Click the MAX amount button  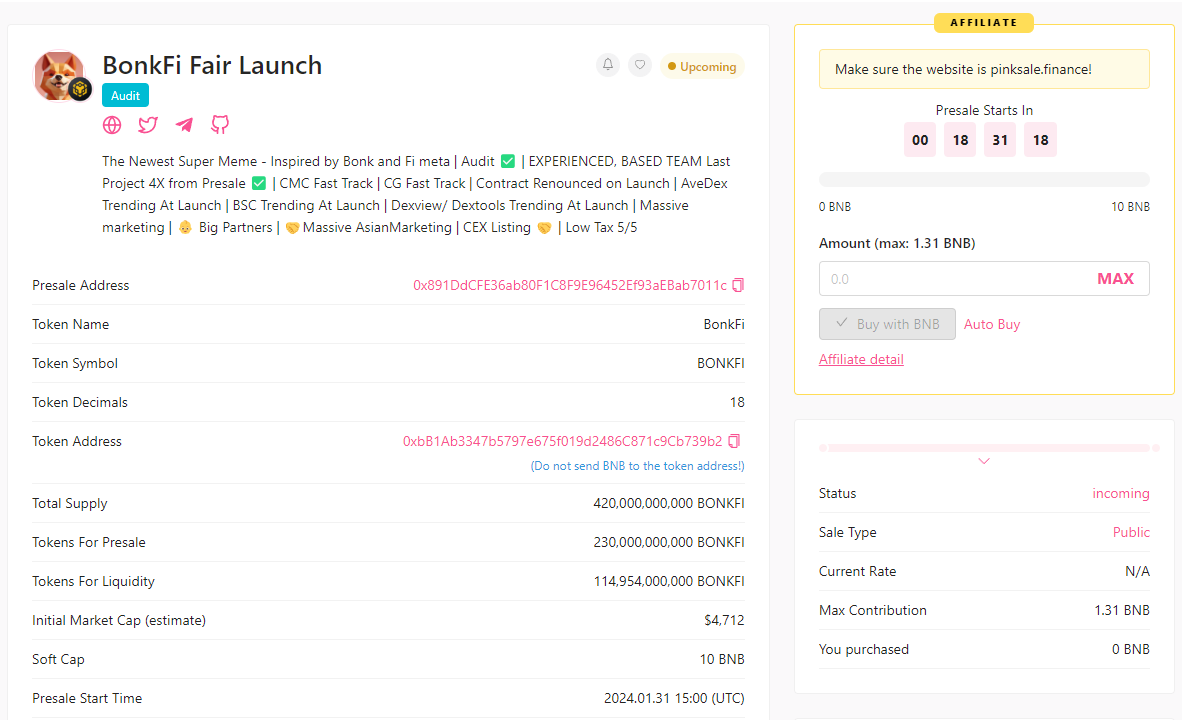click(x=1115, y=279)
